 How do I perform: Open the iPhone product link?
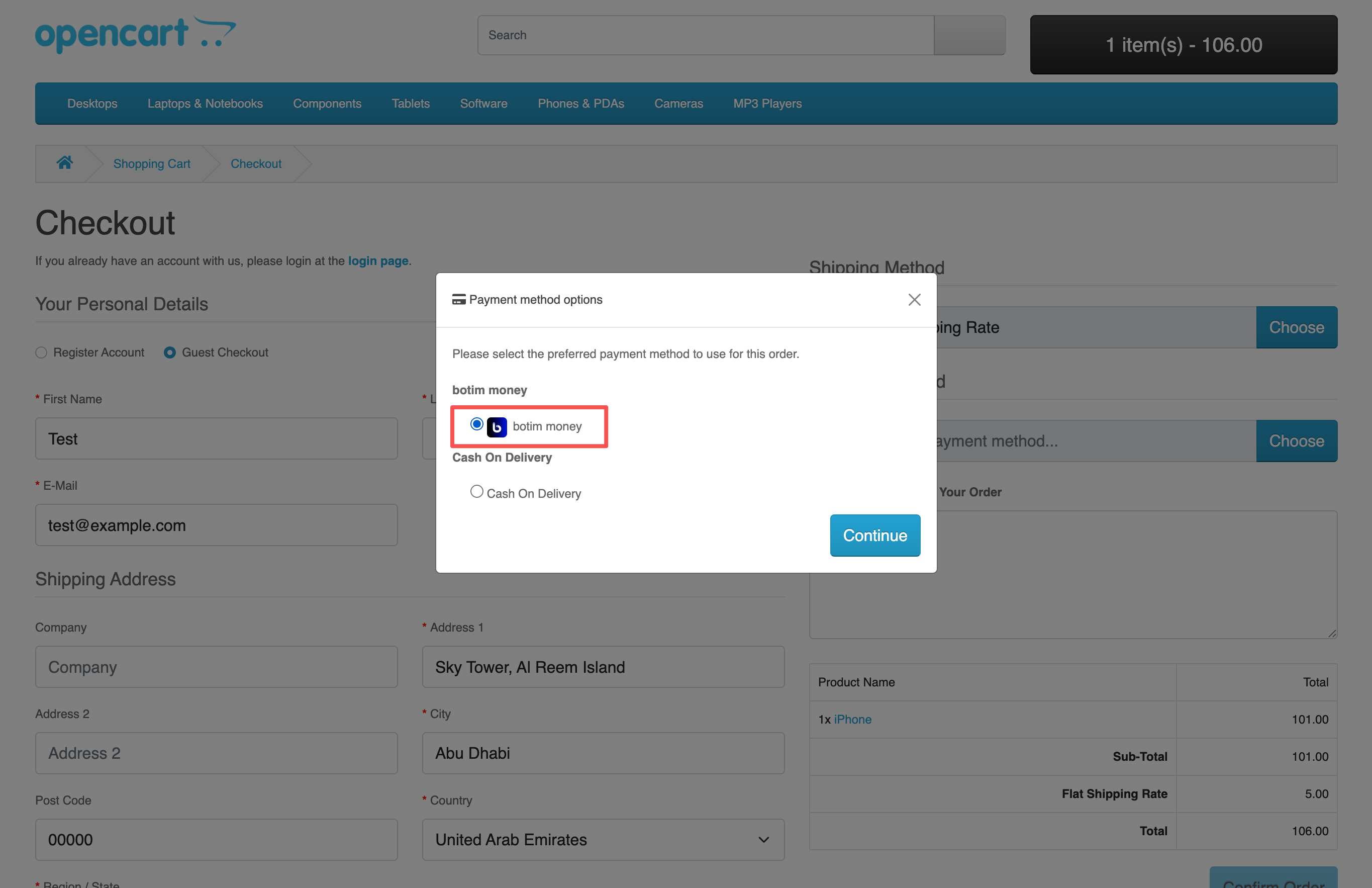tap(852, 719)
